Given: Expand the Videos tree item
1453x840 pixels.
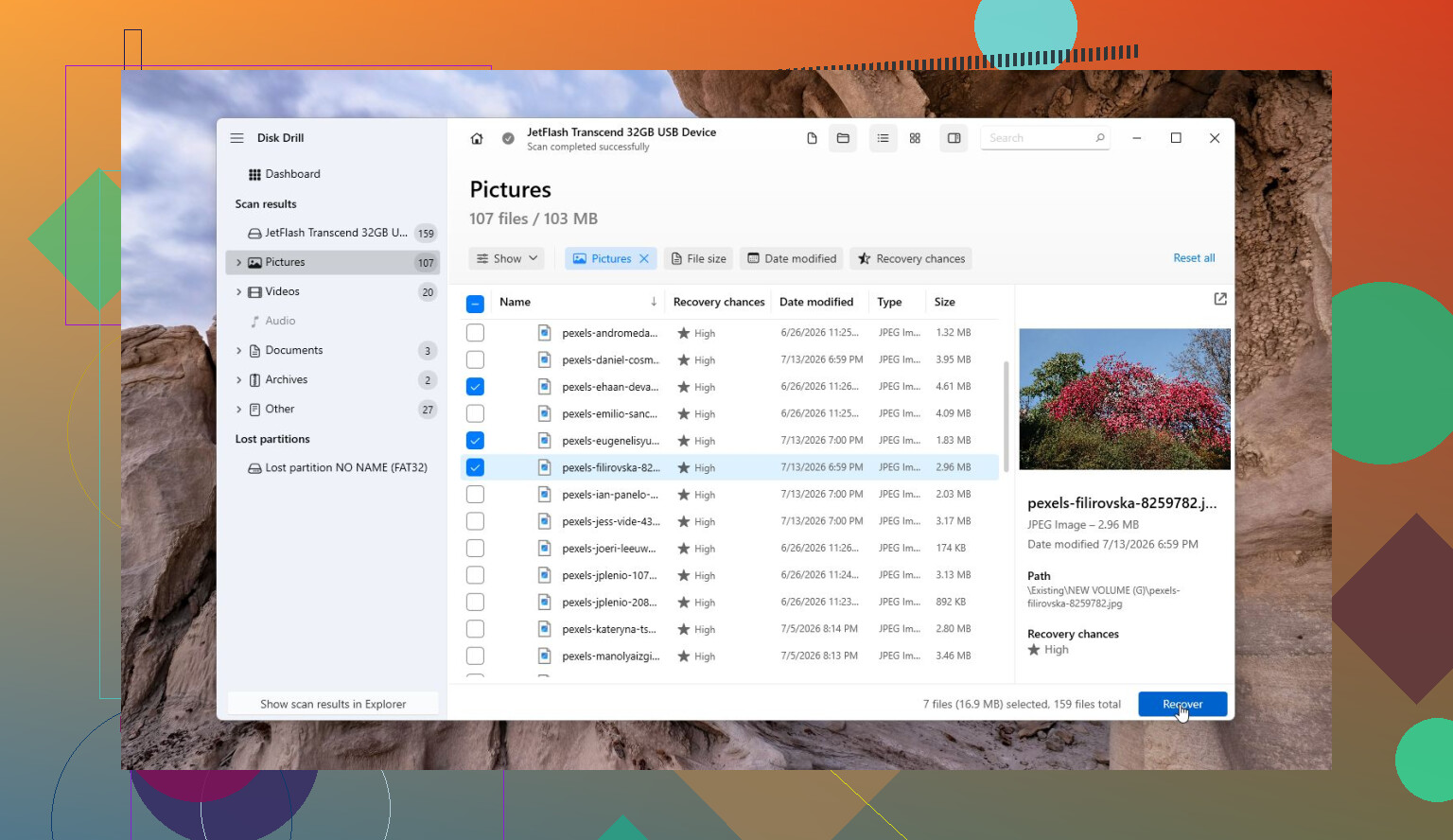Looking at the screenshot, I should coord(238,292).
